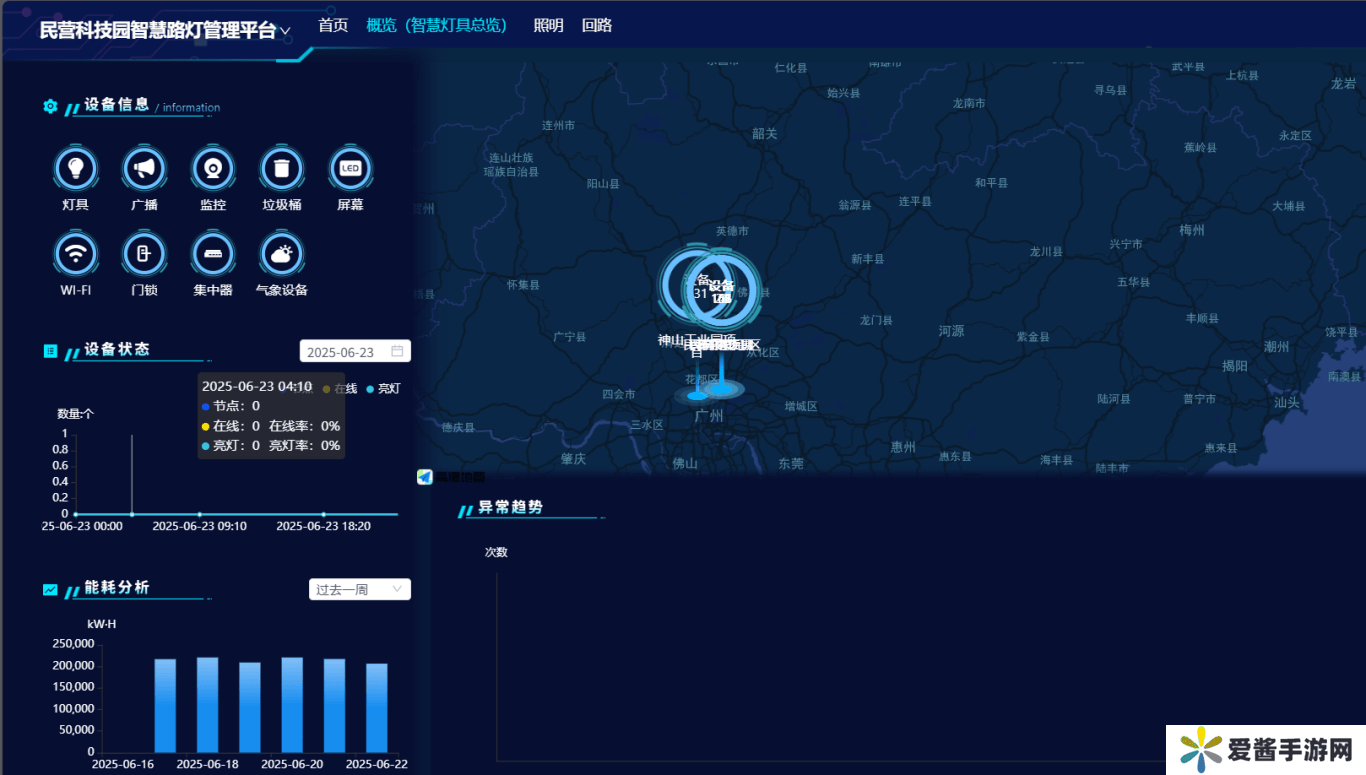
Task: Click the 门锁 (door lock) device icon
Action: pyautogui.click(x=144, y=254)
